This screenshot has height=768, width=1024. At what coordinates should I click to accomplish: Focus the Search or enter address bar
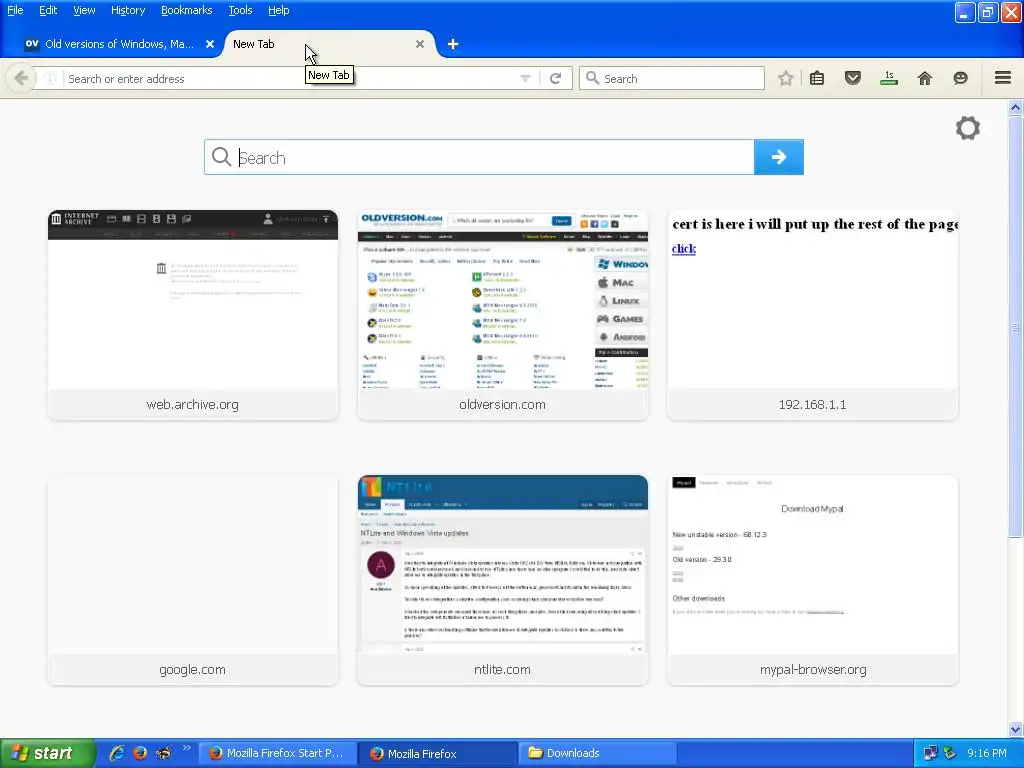click(x=291, y=78)
